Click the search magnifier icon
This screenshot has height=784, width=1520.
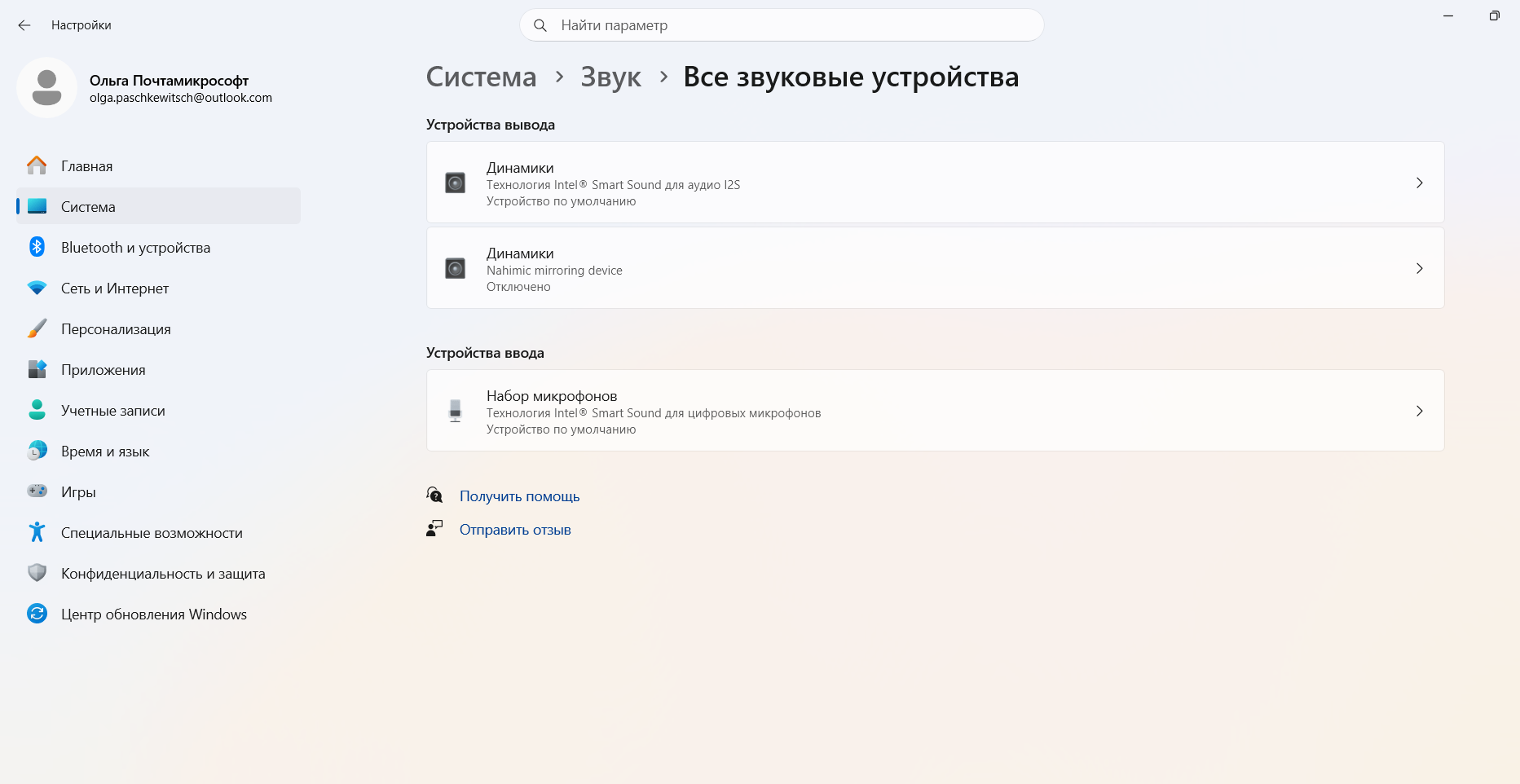point(540,25)
